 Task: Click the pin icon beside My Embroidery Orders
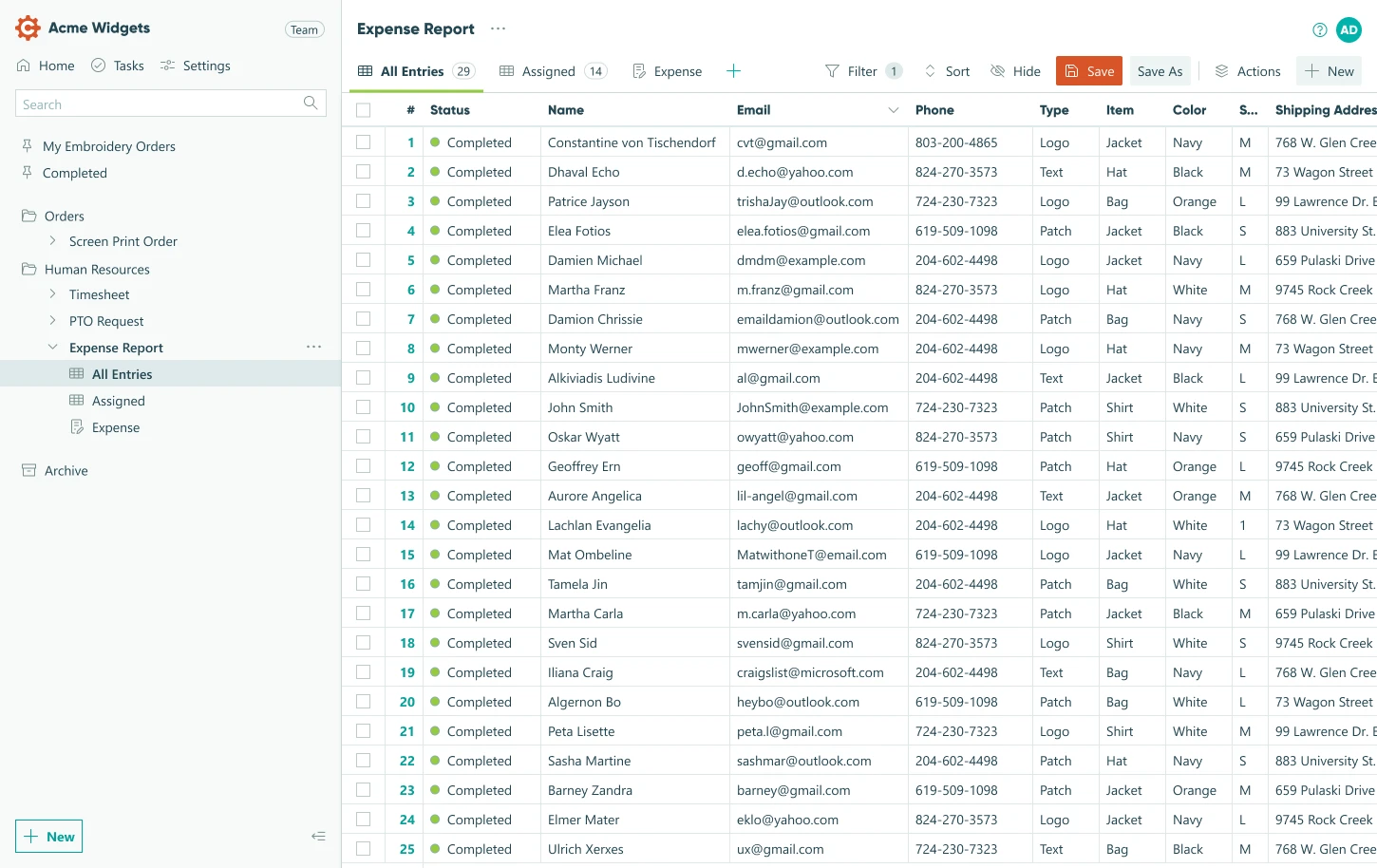(x=27, y=145)
